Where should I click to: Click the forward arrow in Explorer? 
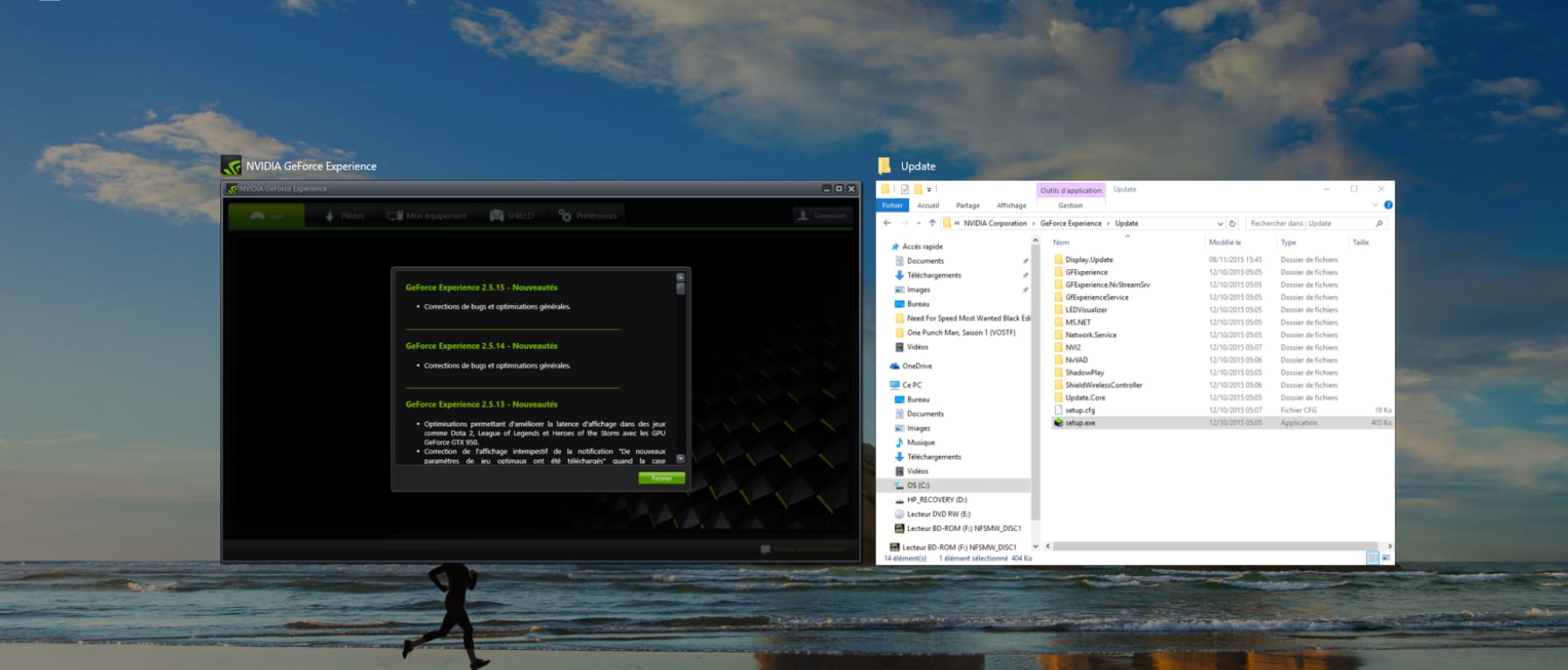pos(904,224)
